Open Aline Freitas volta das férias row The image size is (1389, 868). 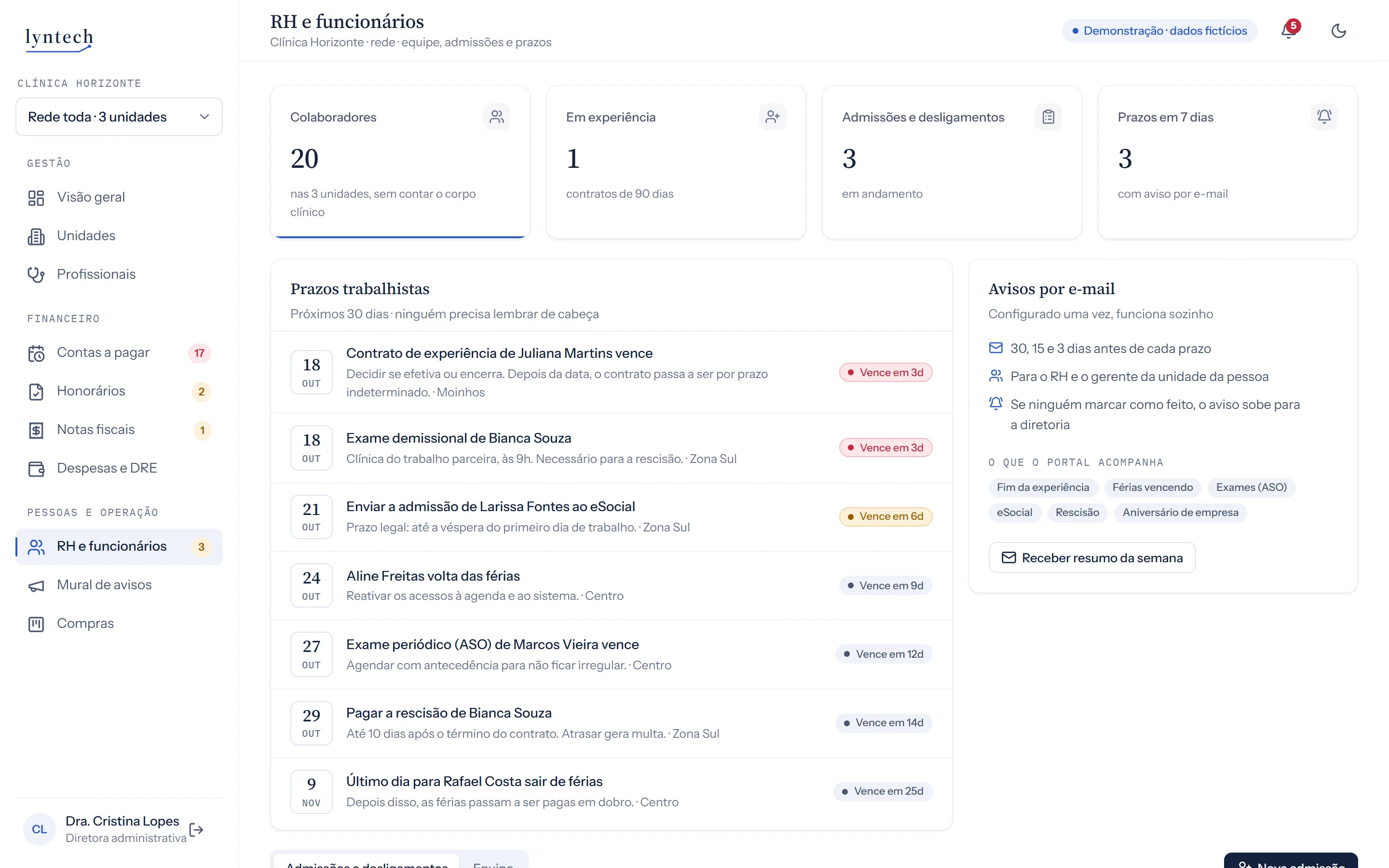pyautogui.click(x=611, y=585)
